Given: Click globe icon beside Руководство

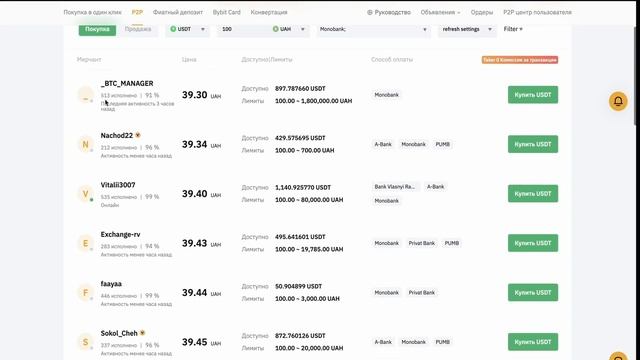Looking at the screenshot, I should (x=370, y=12).
